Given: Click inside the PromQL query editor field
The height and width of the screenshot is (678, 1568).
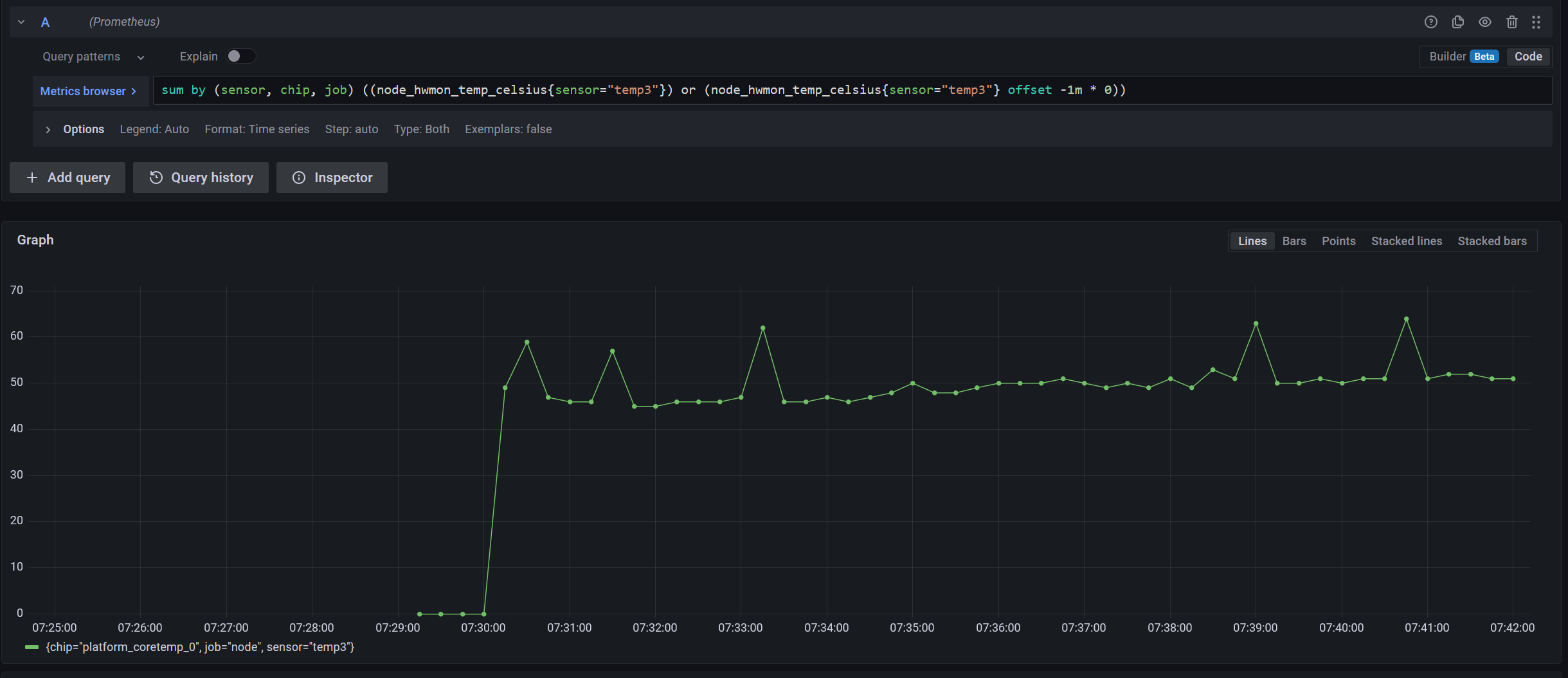Looking at the screenshot, I should pos(836,91).
